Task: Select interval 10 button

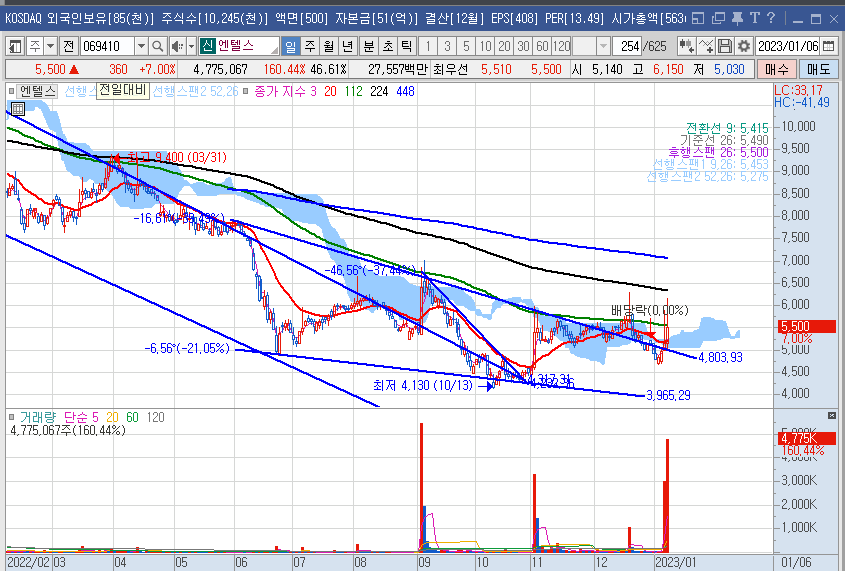Action: (x=485, y=46)
